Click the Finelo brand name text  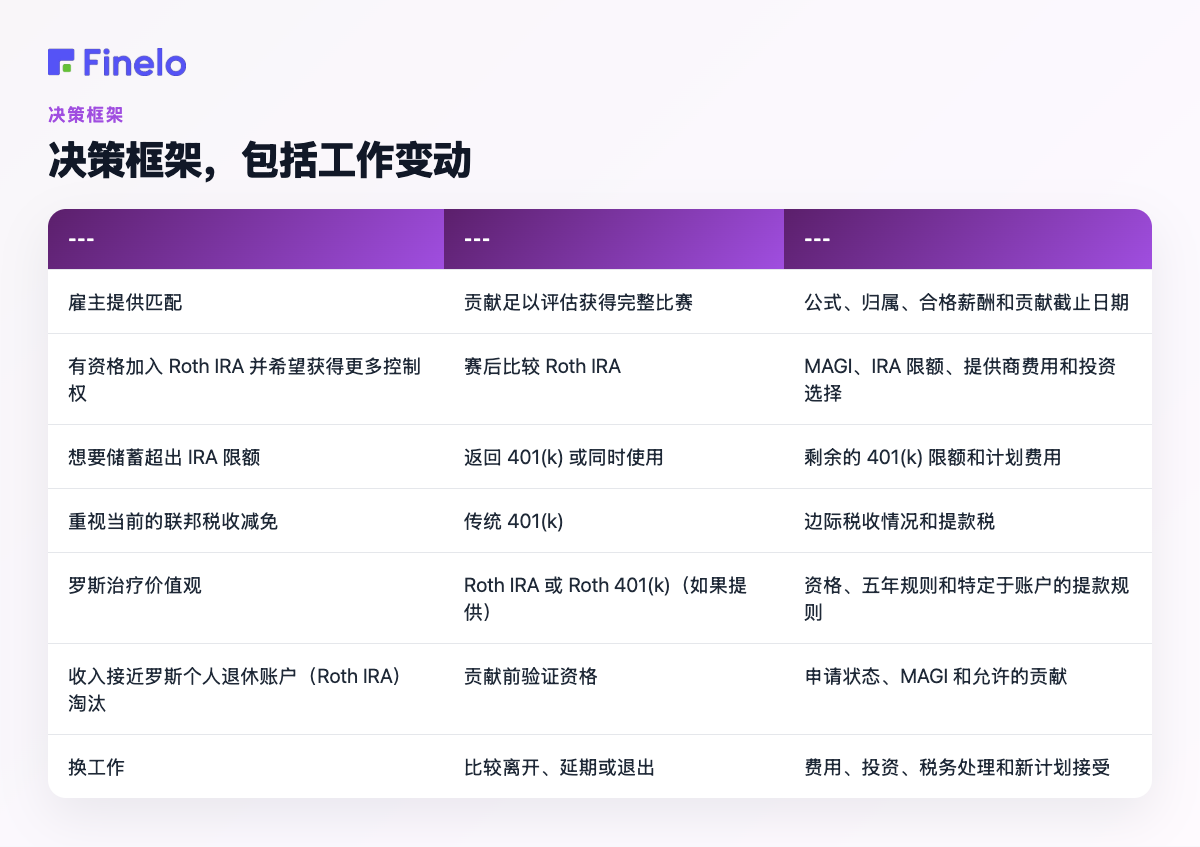point(135,62)
